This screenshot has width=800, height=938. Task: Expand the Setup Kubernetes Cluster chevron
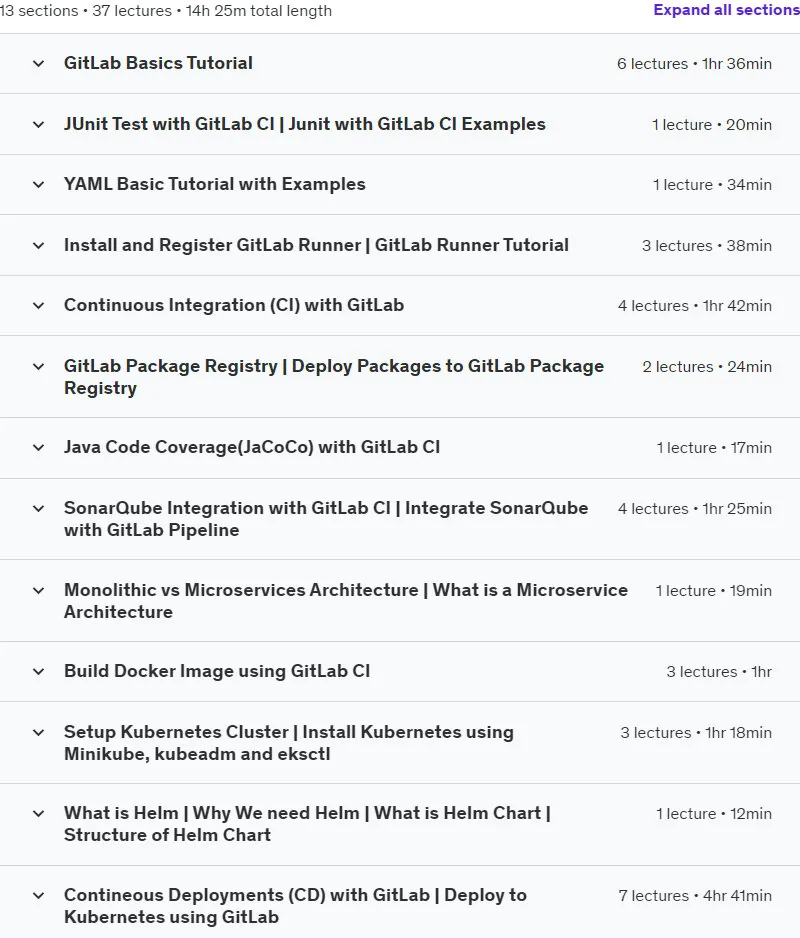pos(38,732)
